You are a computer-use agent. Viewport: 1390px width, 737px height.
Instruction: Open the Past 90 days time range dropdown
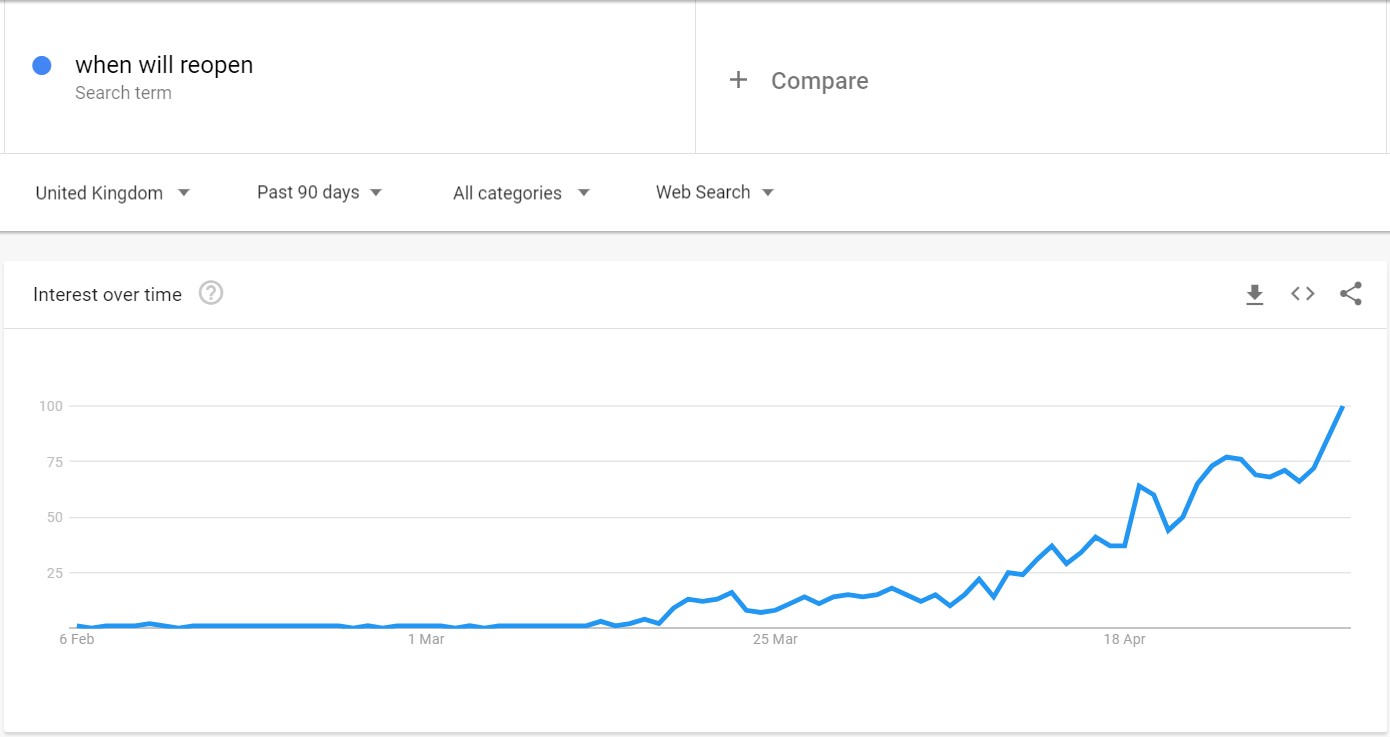point(319,192)
